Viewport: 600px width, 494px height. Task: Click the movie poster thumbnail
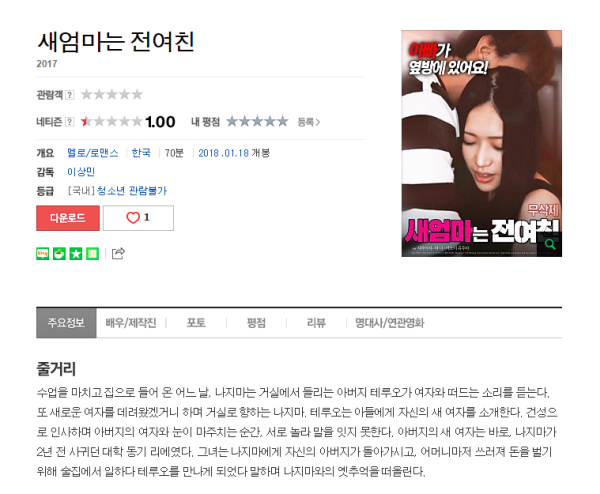(482, 143)
